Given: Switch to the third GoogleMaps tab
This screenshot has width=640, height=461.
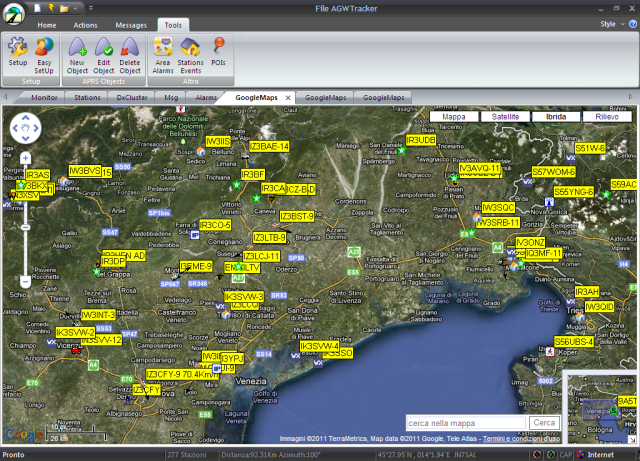Looking at the screenshot, I should click(x=384, y=98).
